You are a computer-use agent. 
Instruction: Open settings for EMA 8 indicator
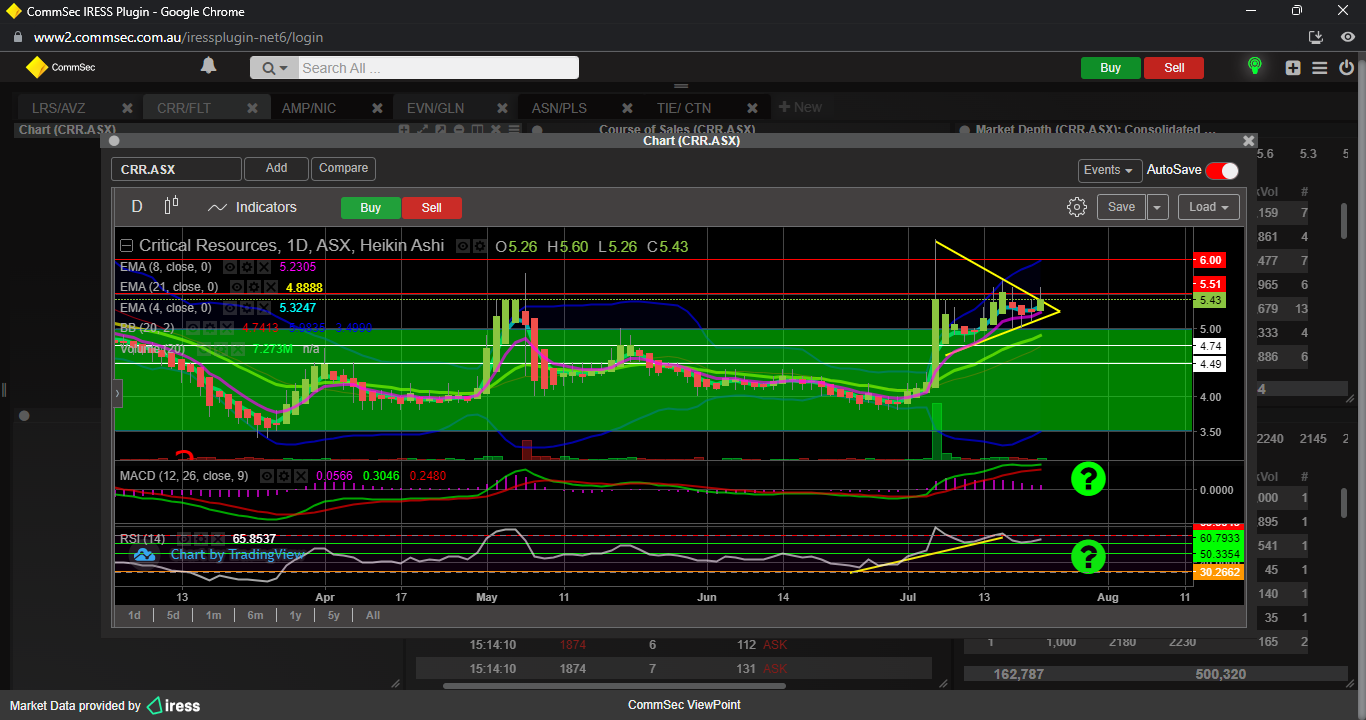(247, 267)
